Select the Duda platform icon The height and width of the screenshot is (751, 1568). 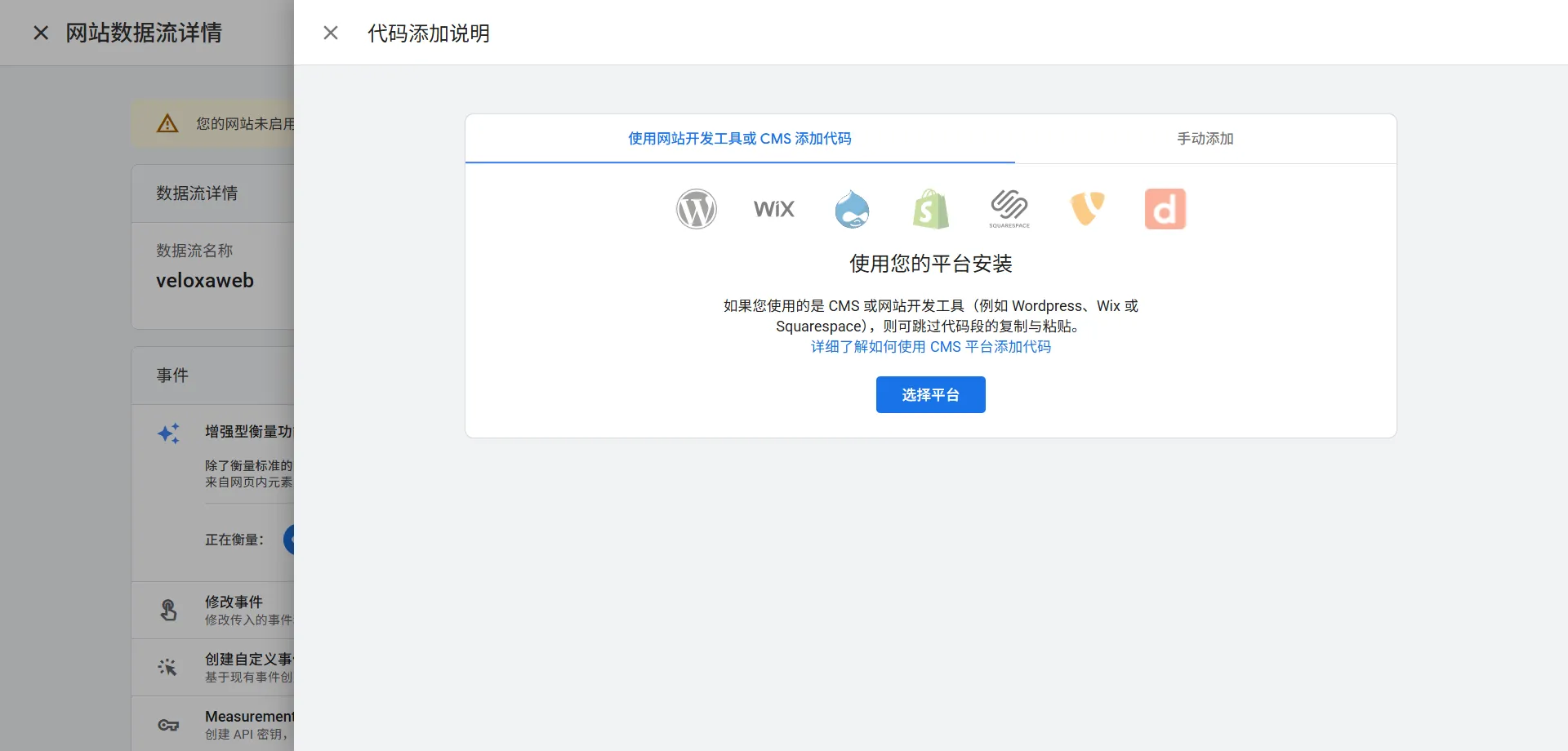(1165, 209)
